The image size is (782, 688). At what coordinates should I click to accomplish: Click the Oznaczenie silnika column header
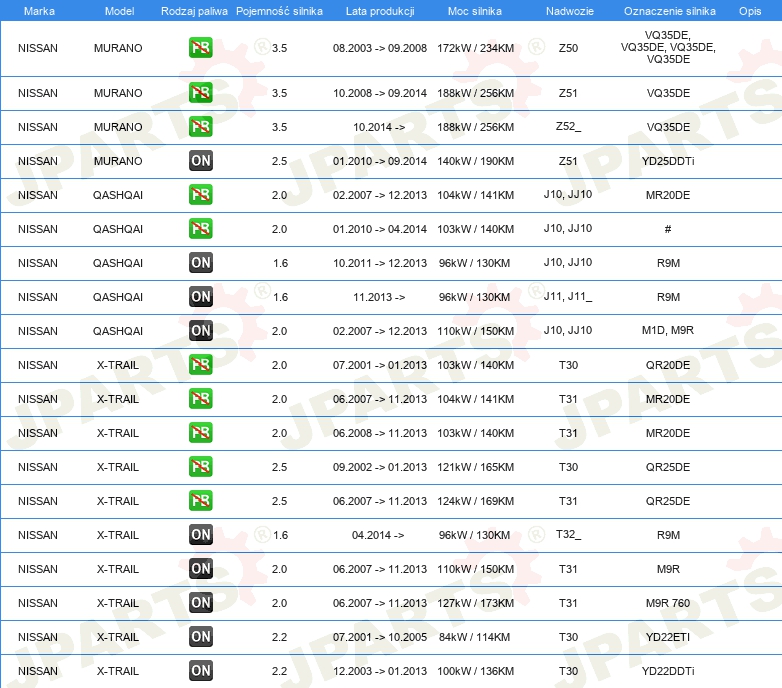[x=667, y=10]
